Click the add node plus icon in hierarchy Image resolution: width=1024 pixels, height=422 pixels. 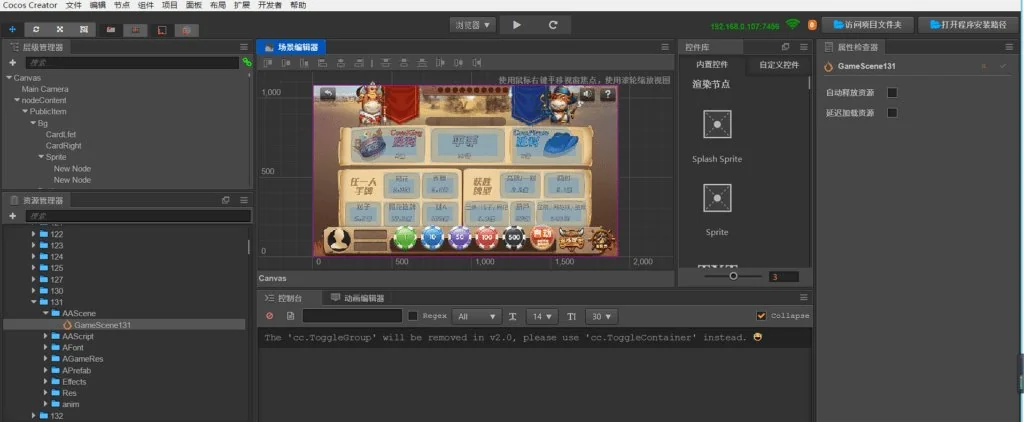point(12,62)
